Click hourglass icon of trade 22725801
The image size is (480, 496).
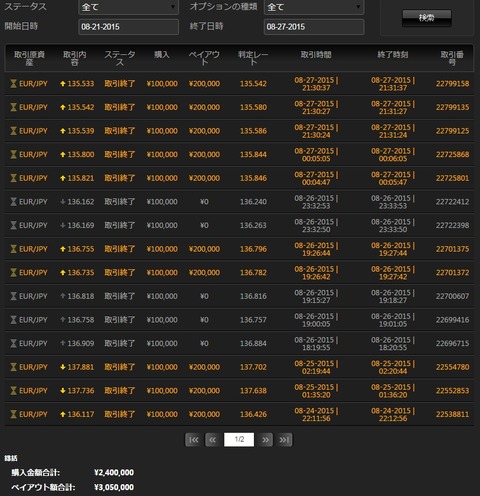tap(13, 178)
